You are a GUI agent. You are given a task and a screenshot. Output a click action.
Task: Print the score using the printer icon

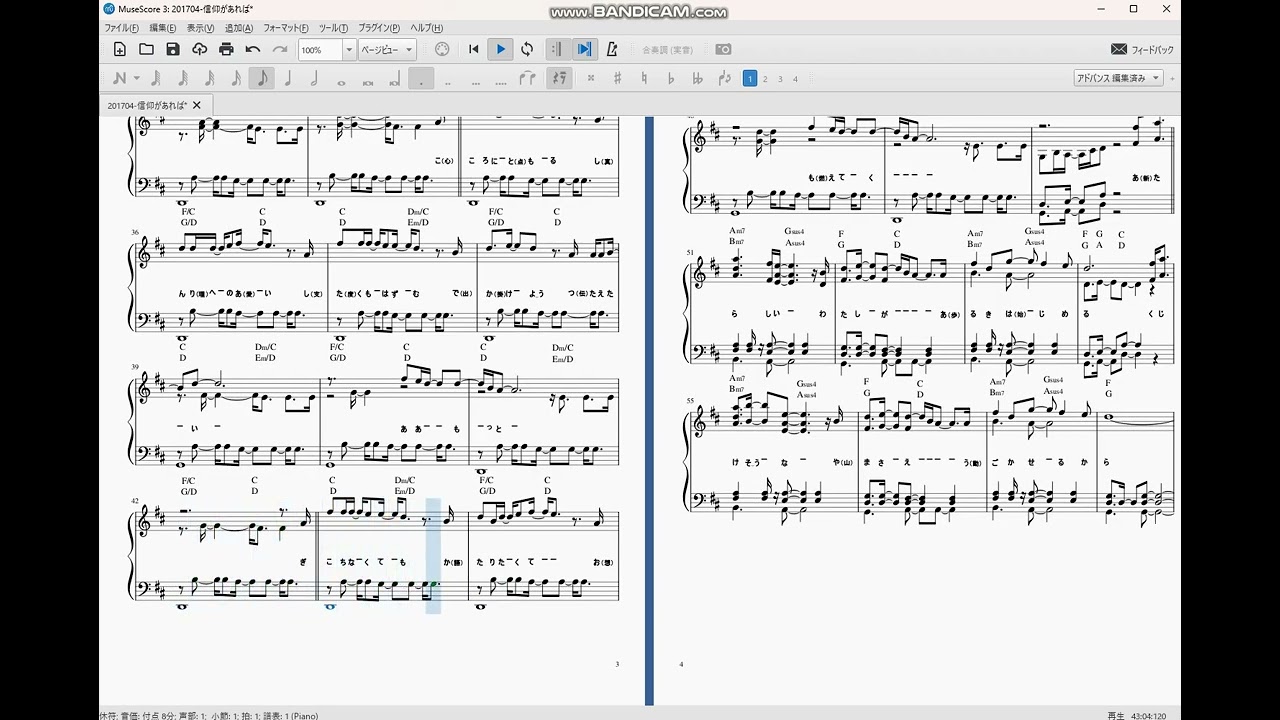tap(226, 49)
